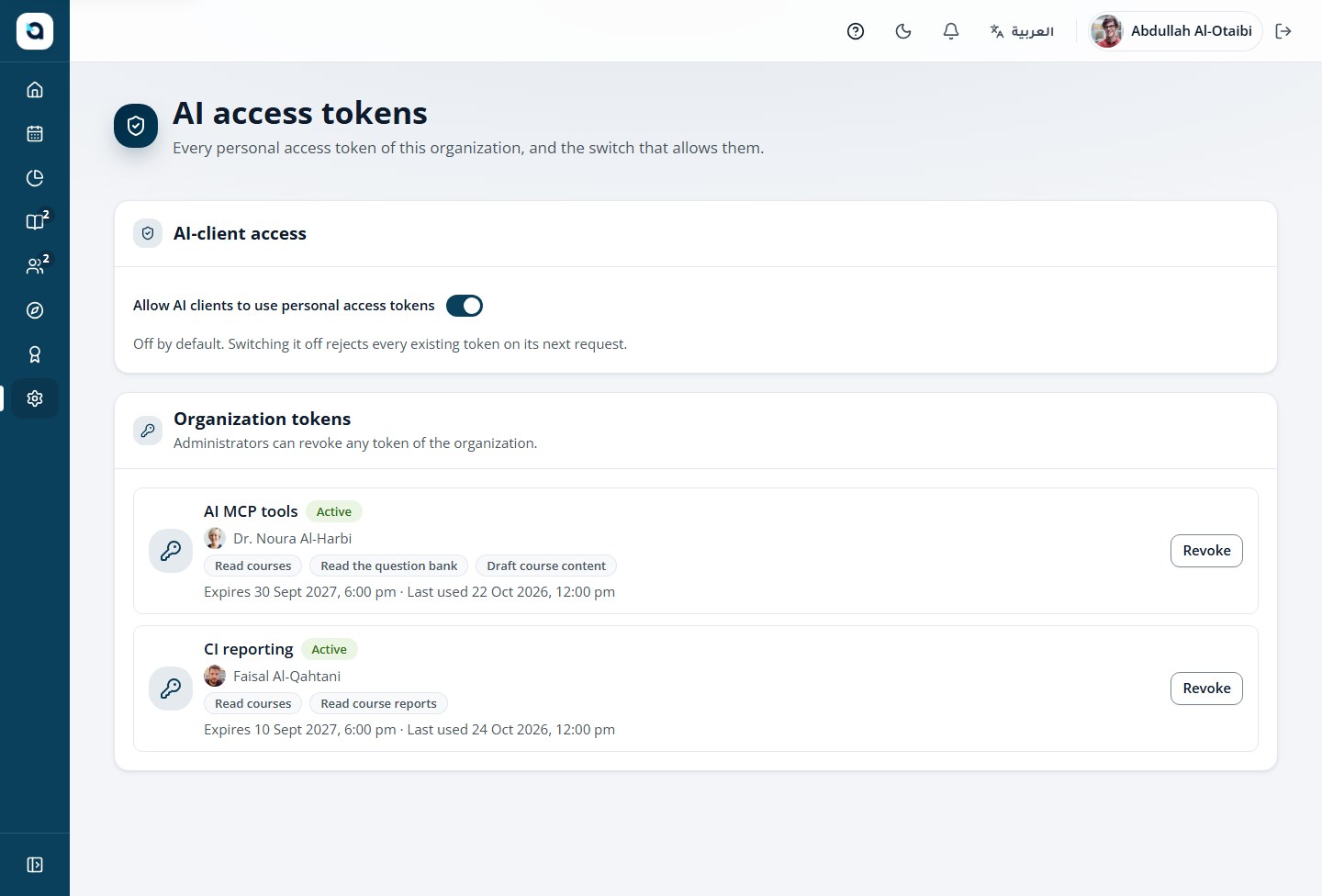Revoke the CI reporting token

point(1206,689)
